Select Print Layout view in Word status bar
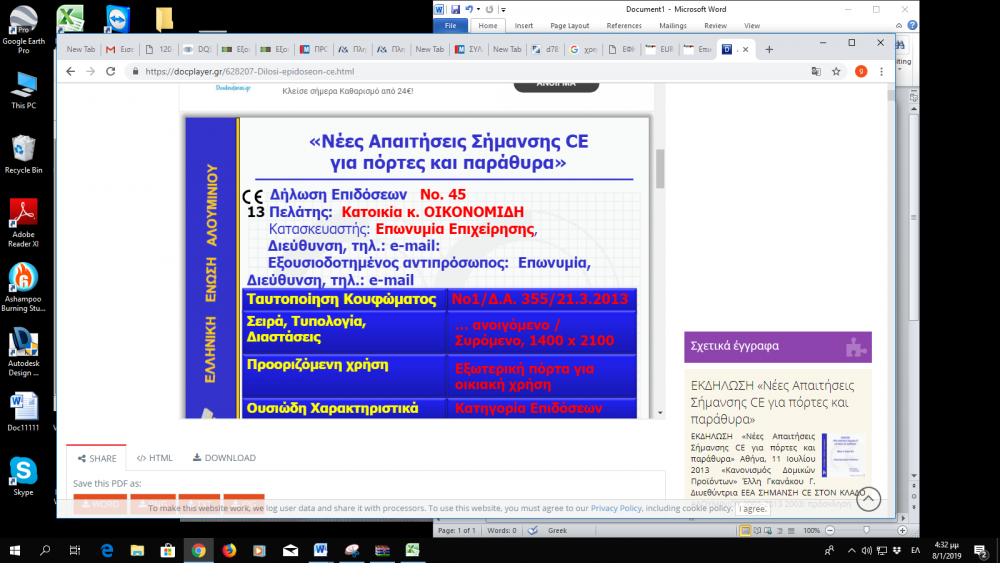1000x563 pixels. click(745, 530)
